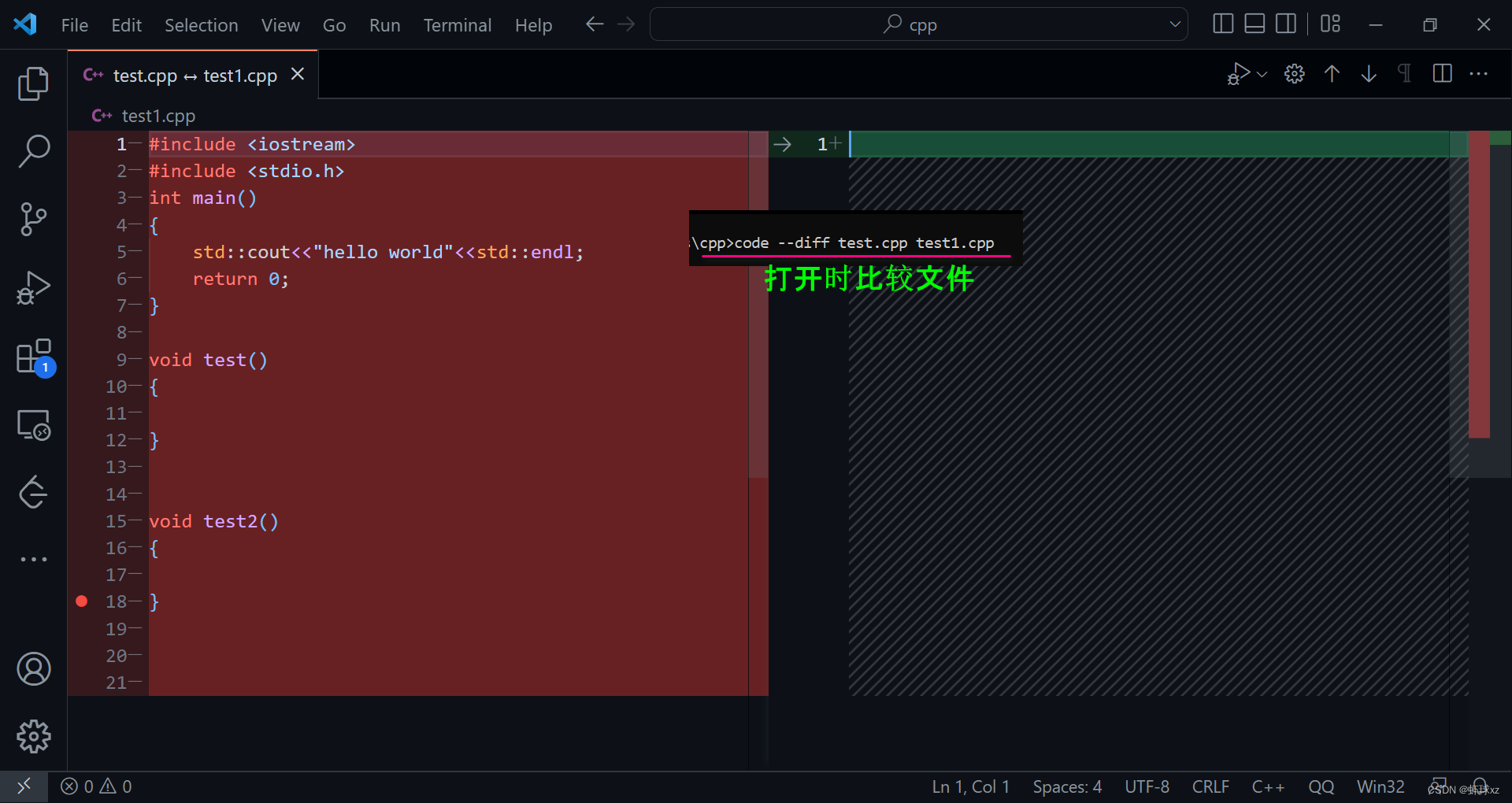Change CRLF end of line sequence
This screenshot has height=803, width=1512.
[1210, 786]
